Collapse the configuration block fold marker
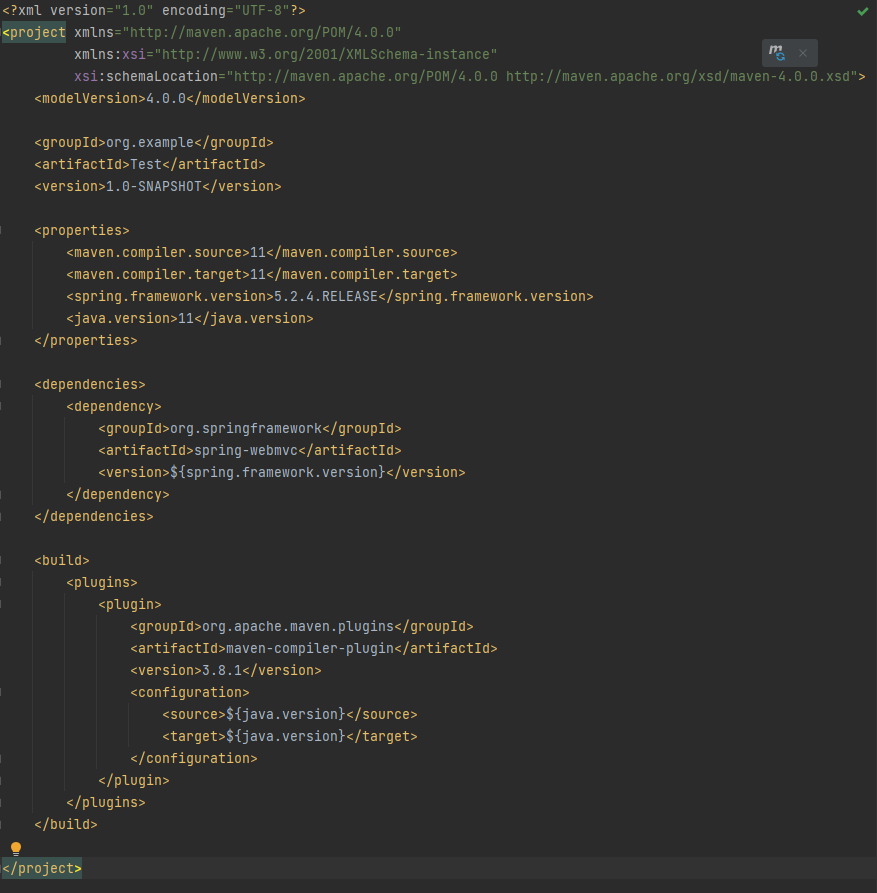 pyautogui.click(x=1, y=693)
